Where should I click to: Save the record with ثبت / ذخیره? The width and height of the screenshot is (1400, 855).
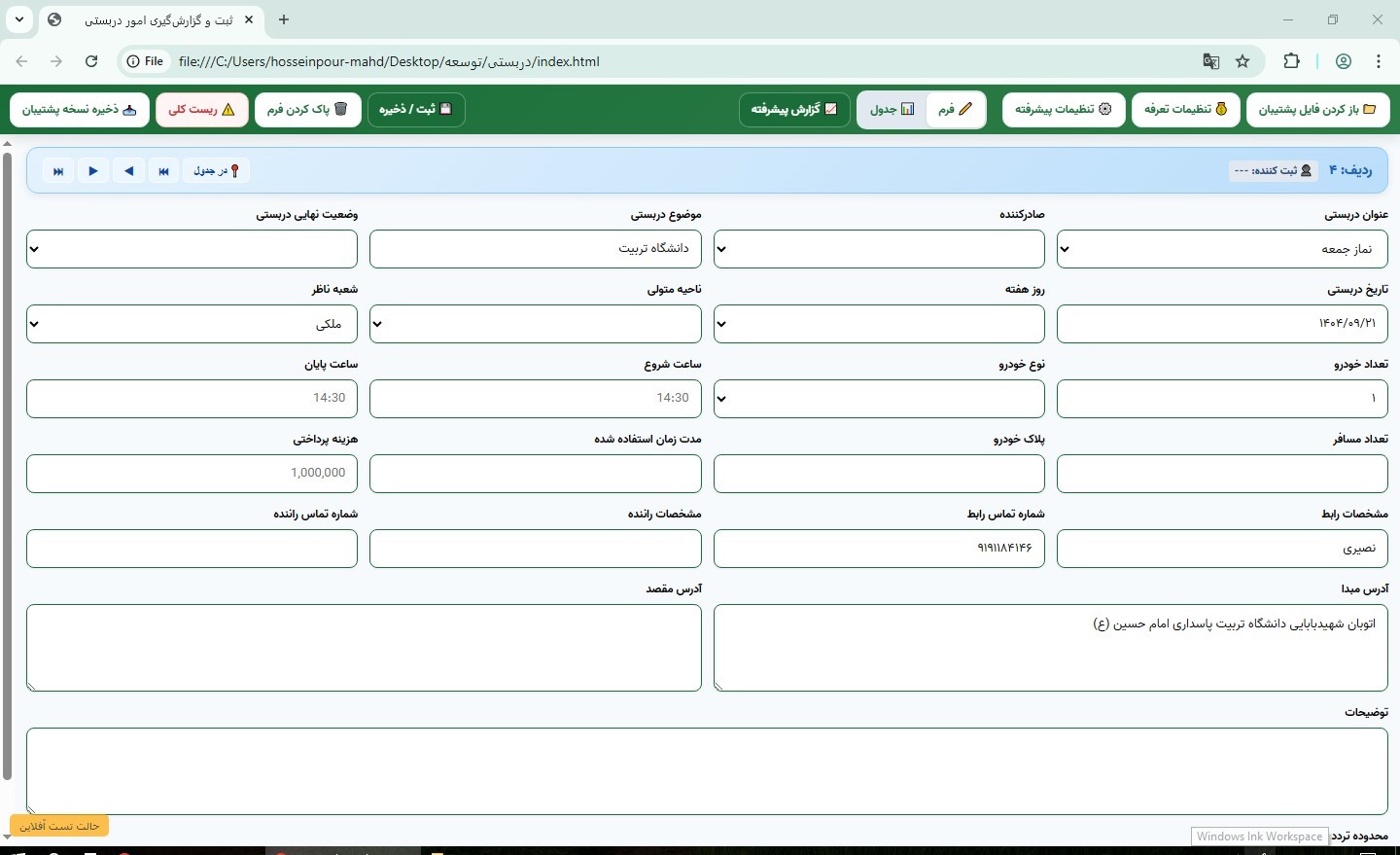tap(417, 109)
